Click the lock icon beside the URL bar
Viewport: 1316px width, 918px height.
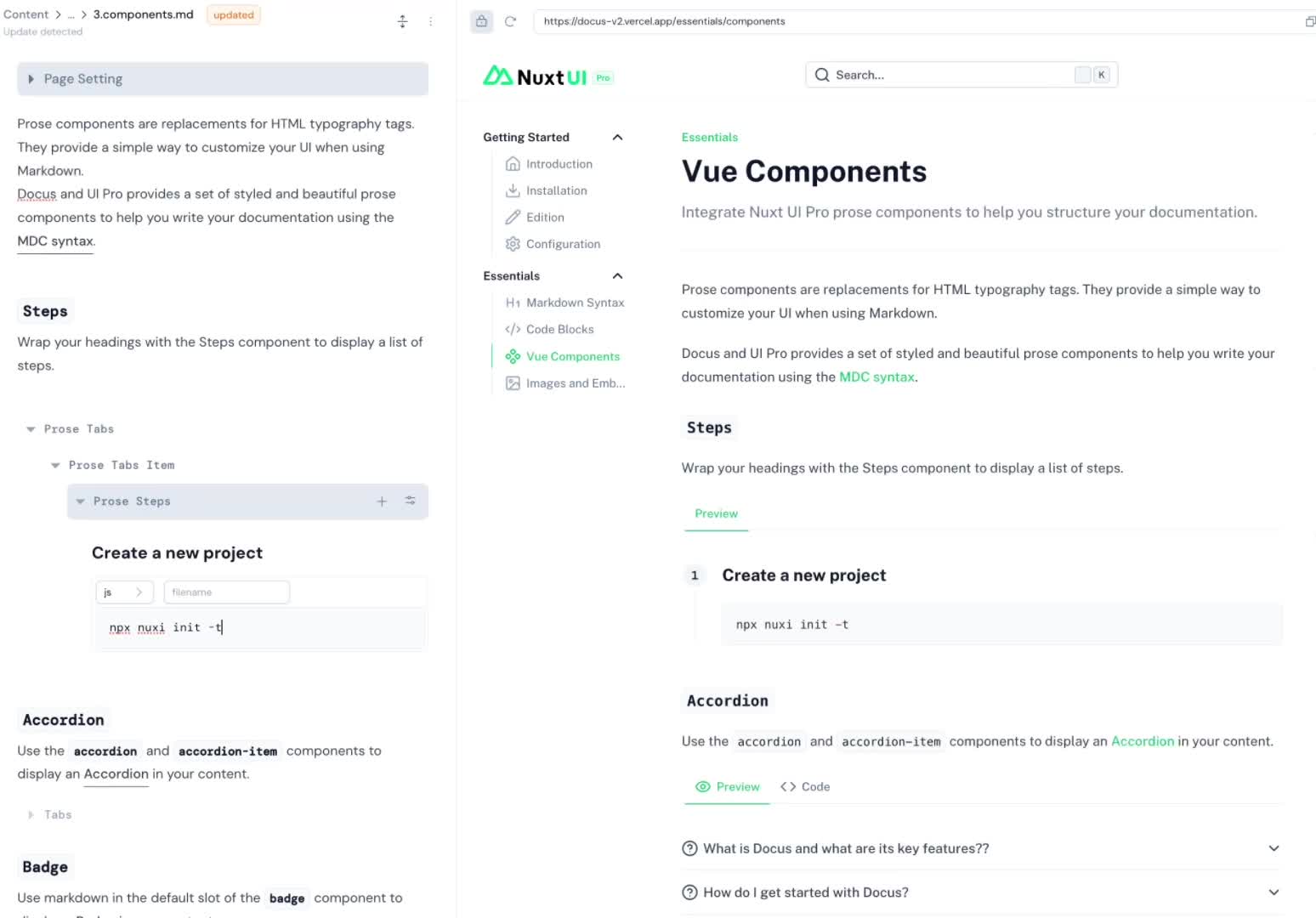pos(481,21)
